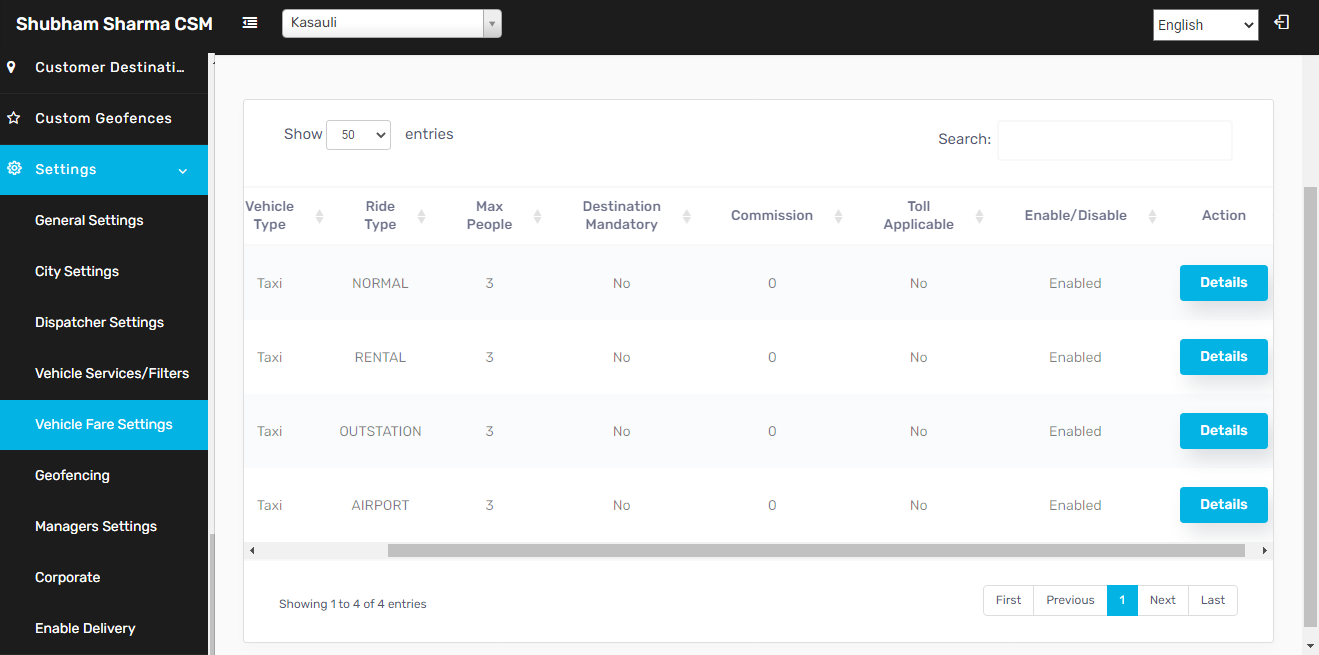Click the NORMAL ride type cell
The image size is (1319, 655).
click(x=380, y=283)
